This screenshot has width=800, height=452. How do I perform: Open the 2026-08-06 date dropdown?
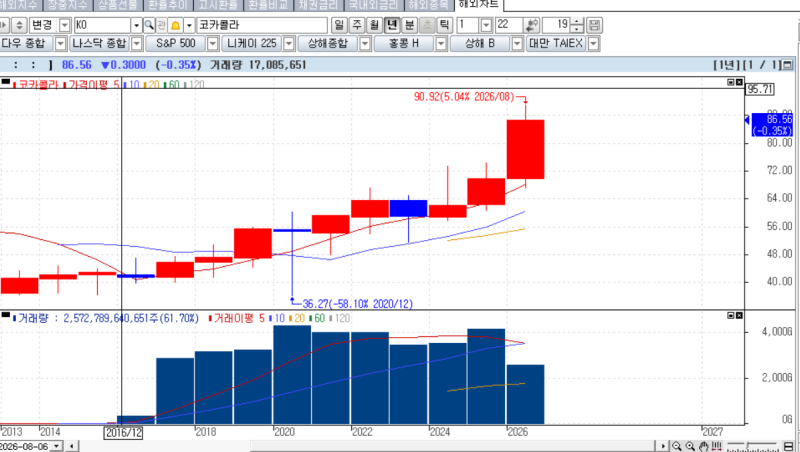point(56,446)
